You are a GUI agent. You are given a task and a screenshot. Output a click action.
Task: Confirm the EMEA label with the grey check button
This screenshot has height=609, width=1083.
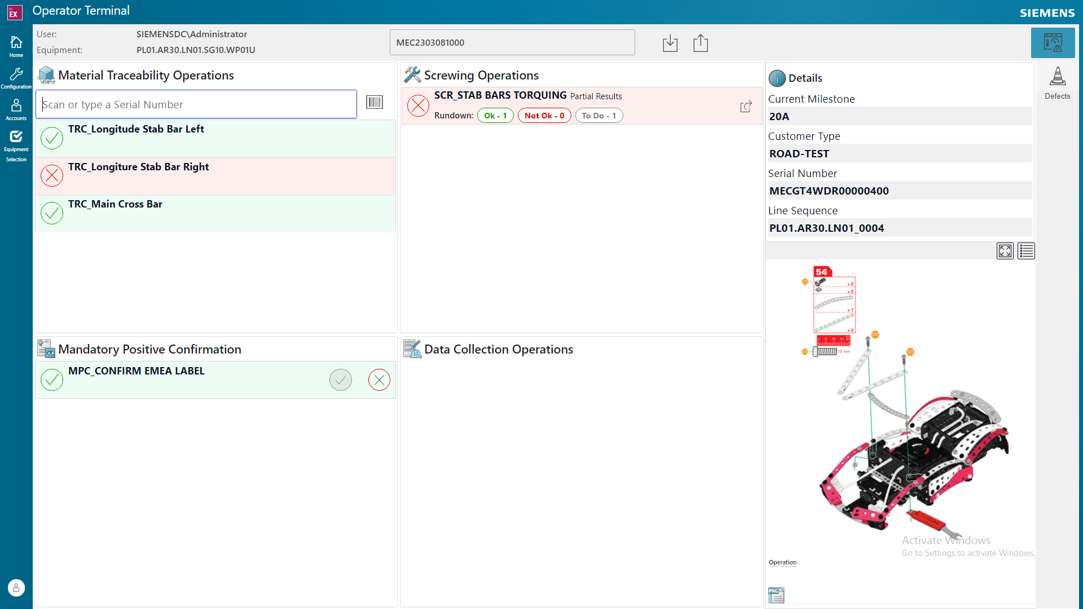[x=341, y=380]
